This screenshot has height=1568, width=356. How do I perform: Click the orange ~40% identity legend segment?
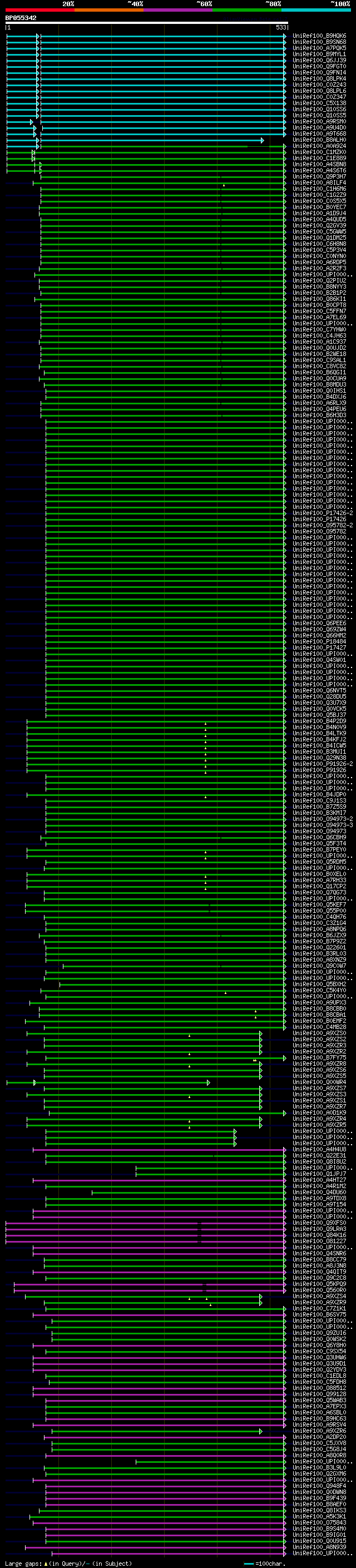[x=109, y=10]
